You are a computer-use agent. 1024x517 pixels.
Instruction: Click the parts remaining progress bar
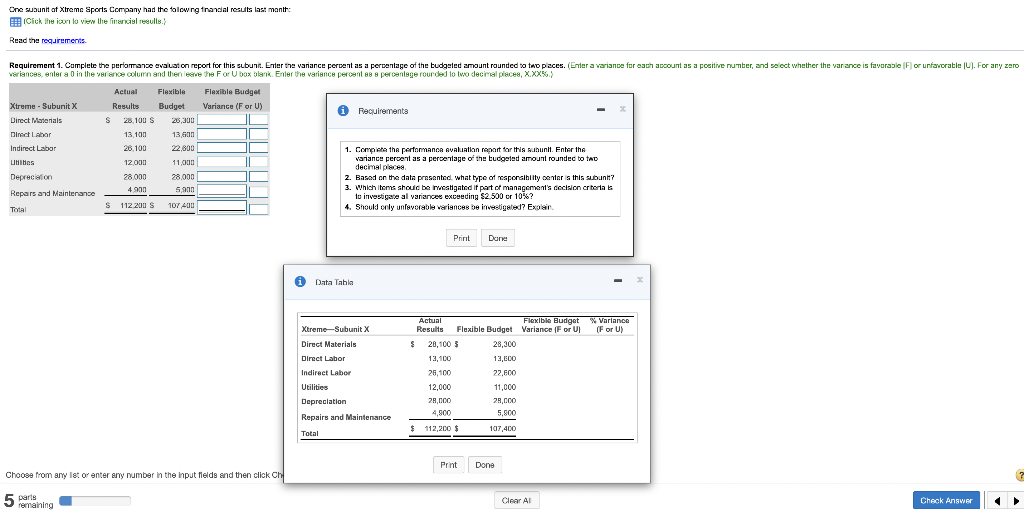[95, 501]
